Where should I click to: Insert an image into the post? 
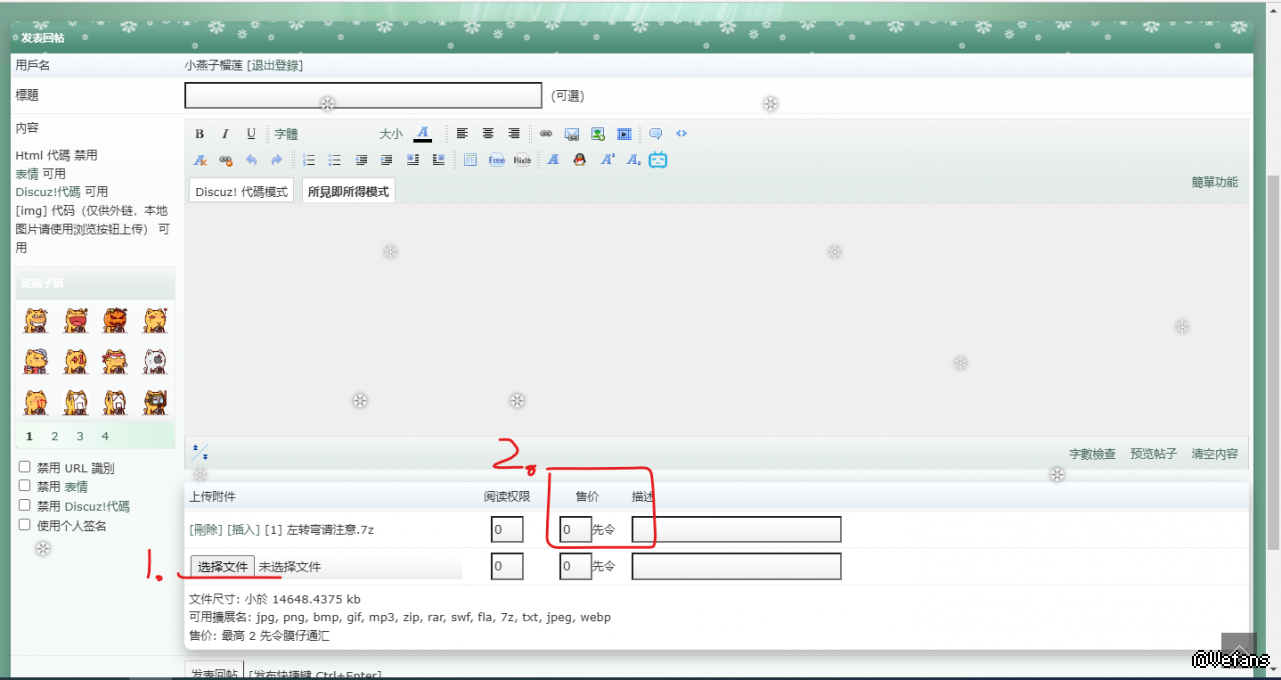598,134
